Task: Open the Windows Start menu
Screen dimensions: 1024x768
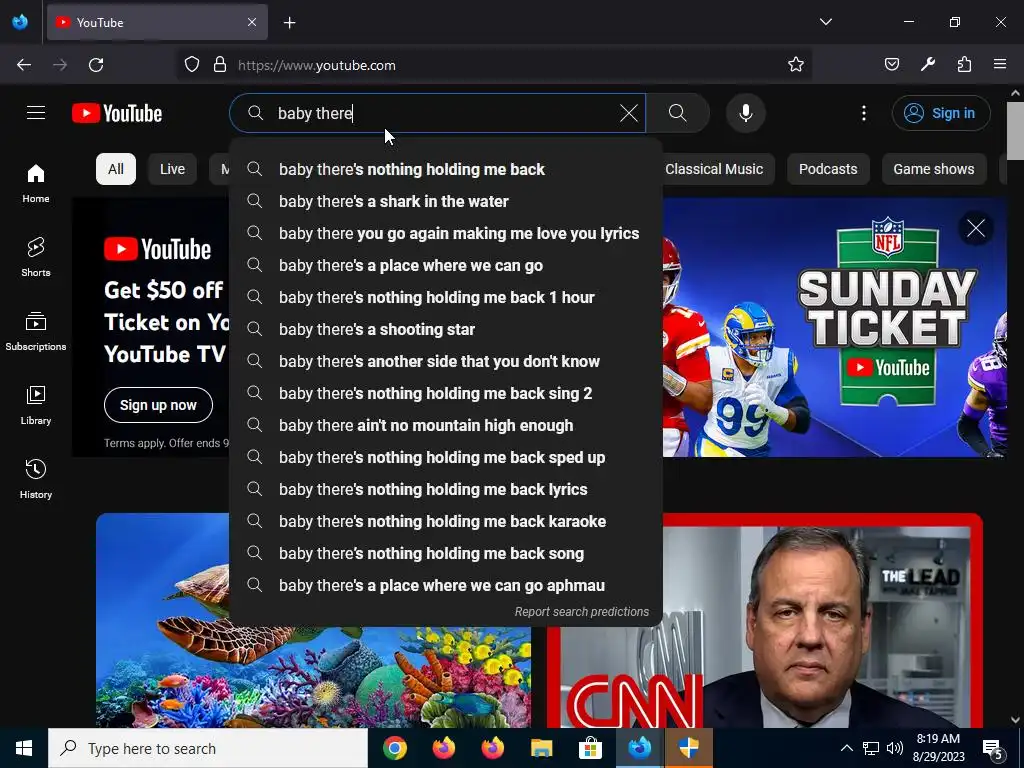Action: (24, 748)
